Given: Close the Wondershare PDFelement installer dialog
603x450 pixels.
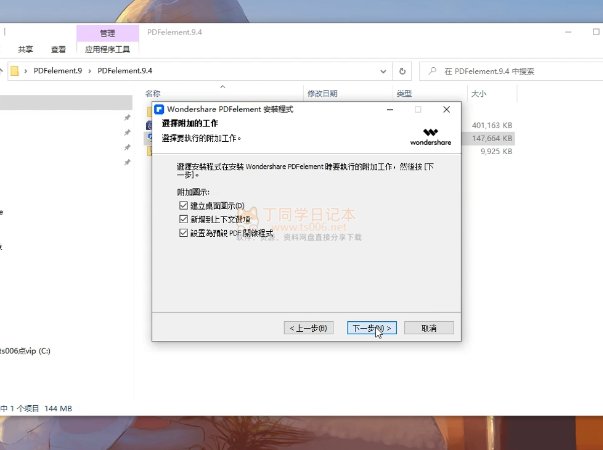Looking at the screenshot, I should pos(446,110).
